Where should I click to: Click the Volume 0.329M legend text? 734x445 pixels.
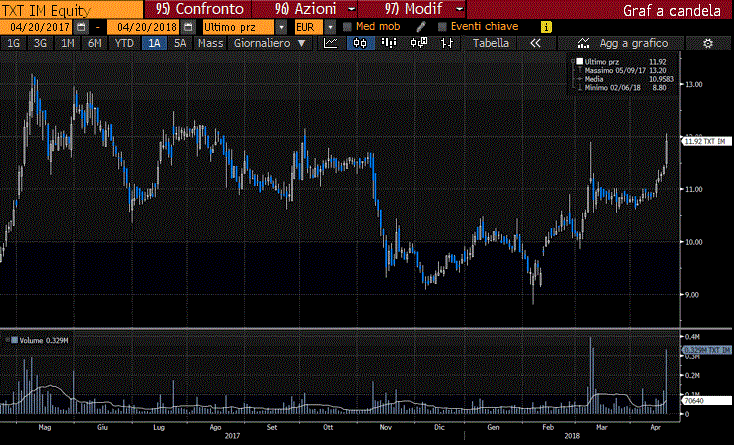click(44, 340)
